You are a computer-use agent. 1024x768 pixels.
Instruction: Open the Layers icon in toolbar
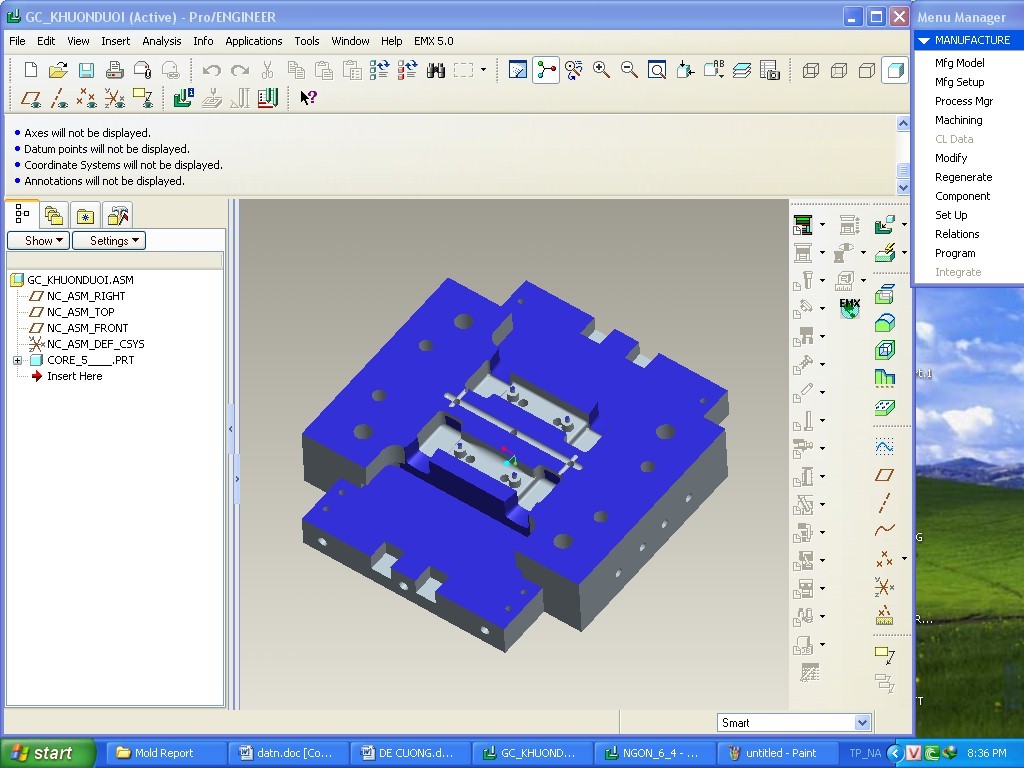click(741, 70)
